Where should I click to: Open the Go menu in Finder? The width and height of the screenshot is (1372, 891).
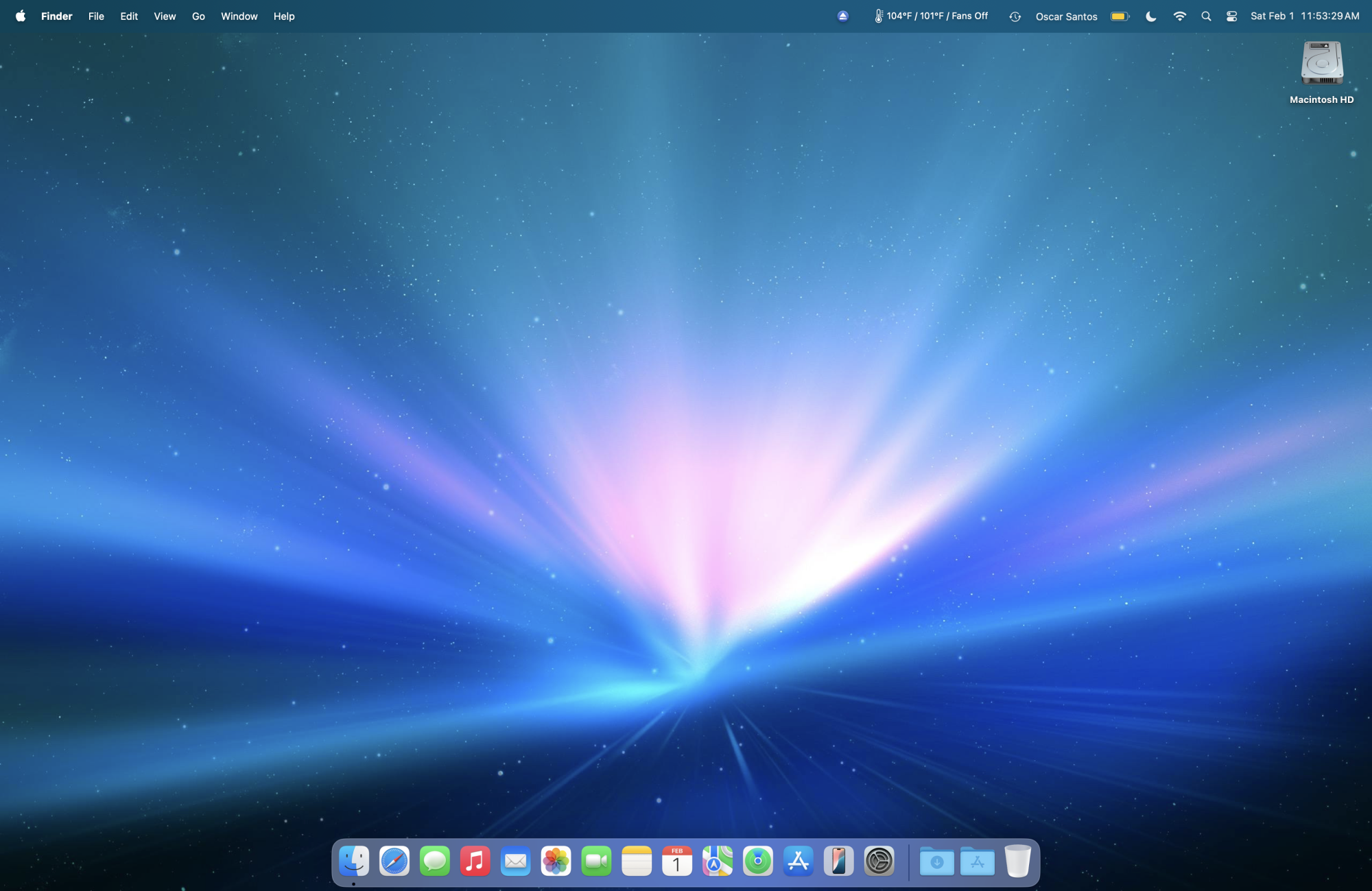[x=198, y=16]
